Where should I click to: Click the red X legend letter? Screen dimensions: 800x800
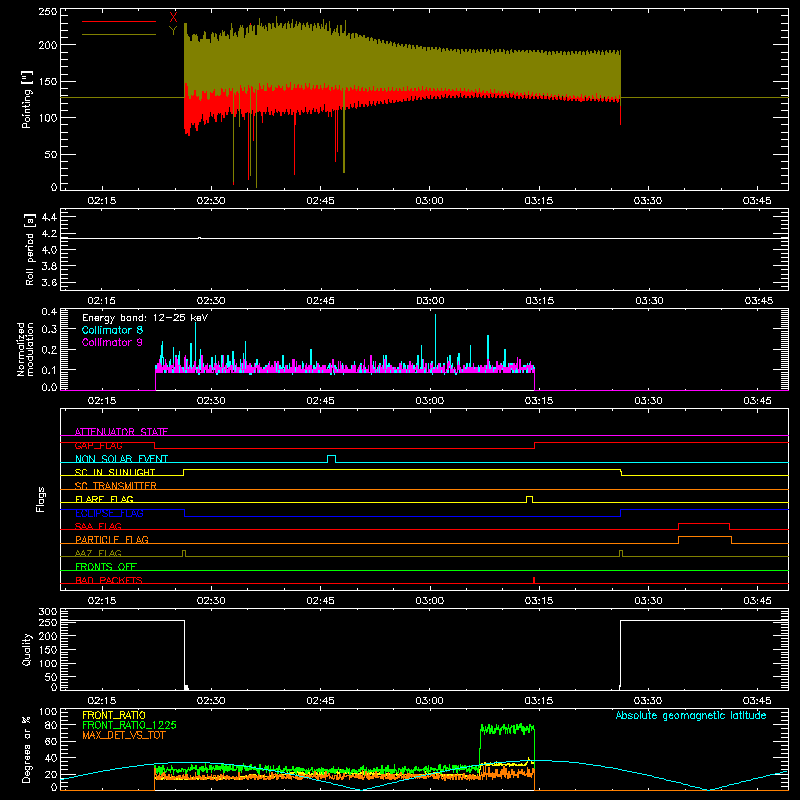pyautogui.click(x=173, y=18)
